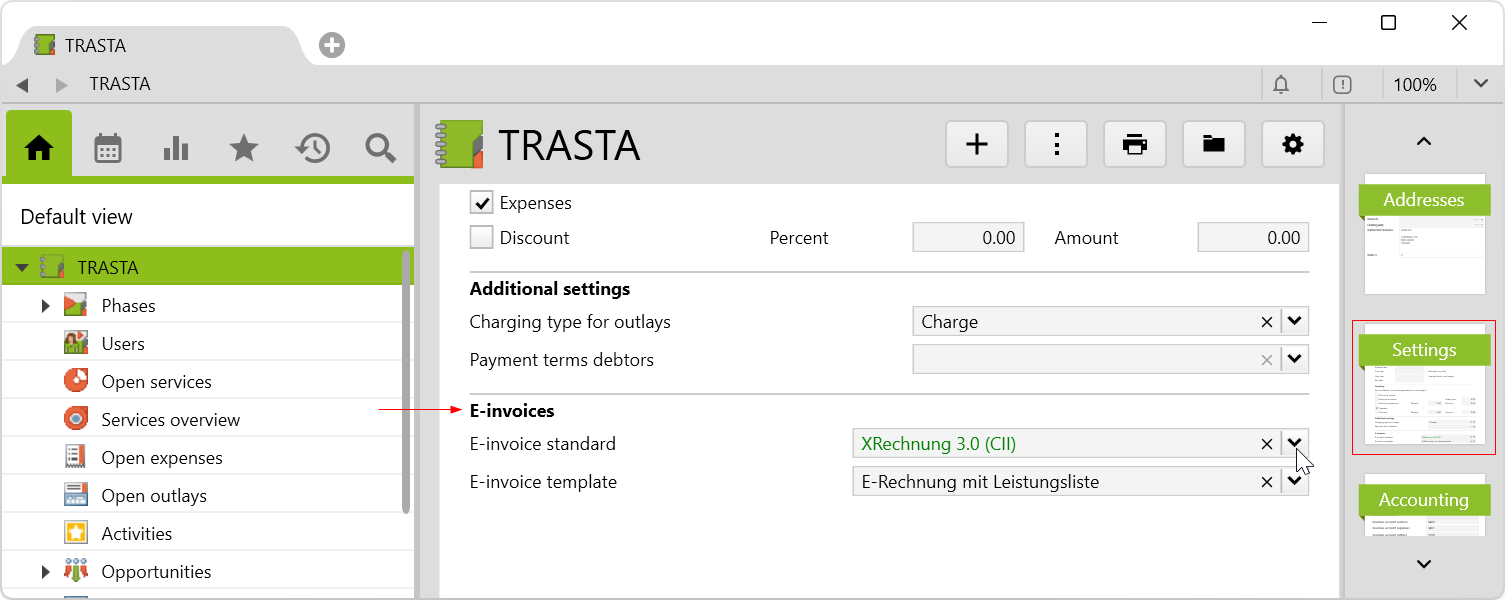
Task: Open the calendar view icon
Action: point(108,149)
